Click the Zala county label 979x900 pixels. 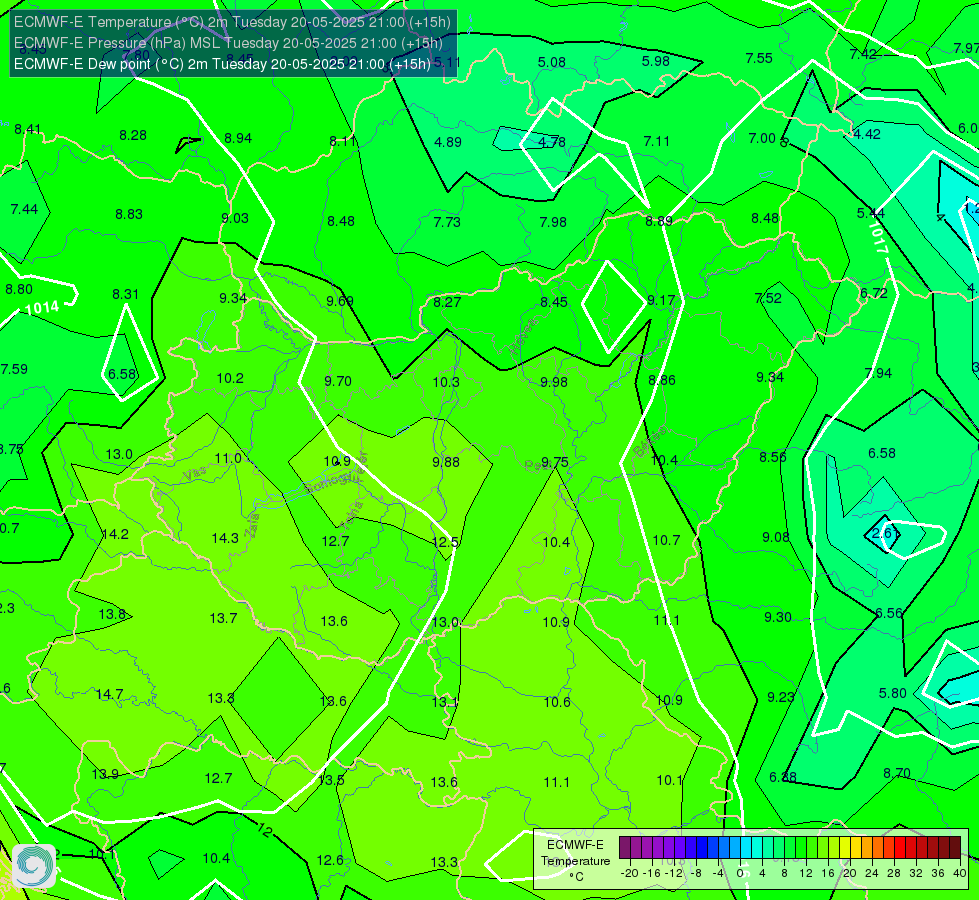tap(252, 525)
